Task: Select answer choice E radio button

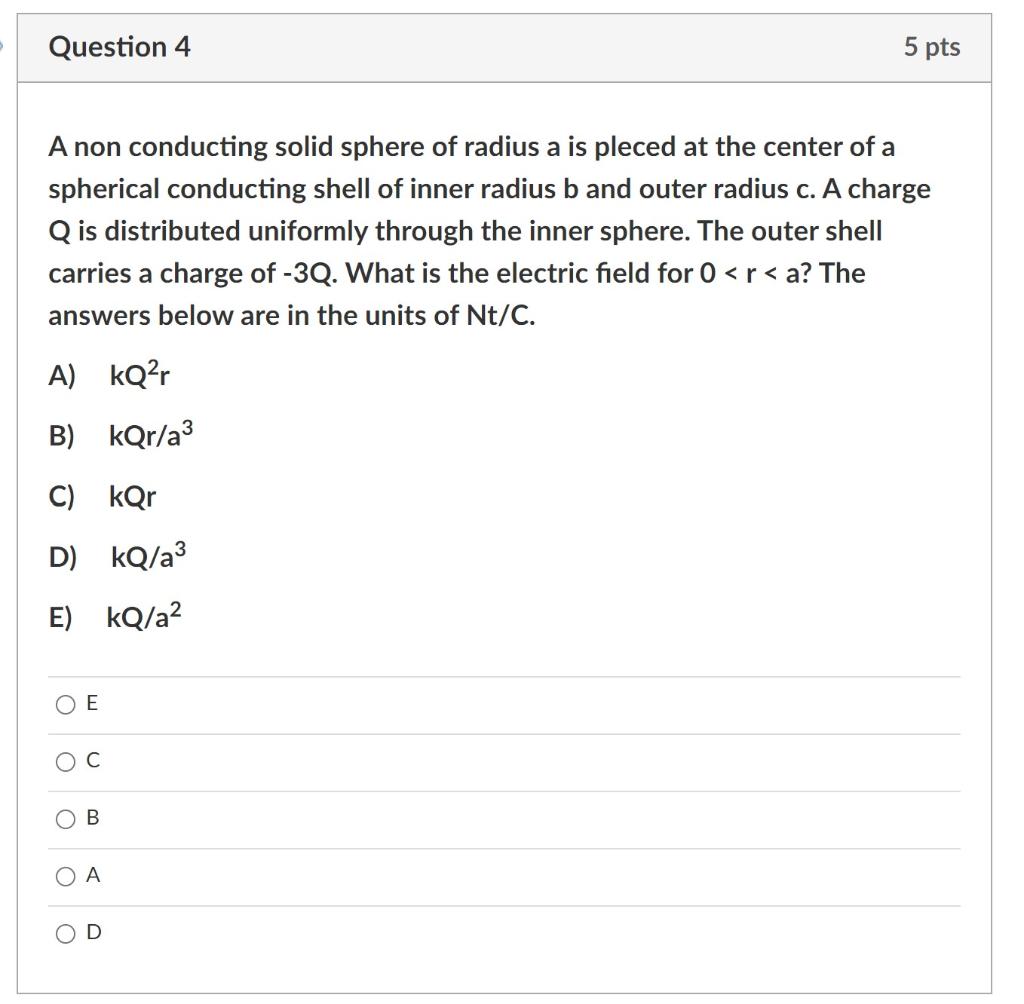Action: (x=64, y=703)
